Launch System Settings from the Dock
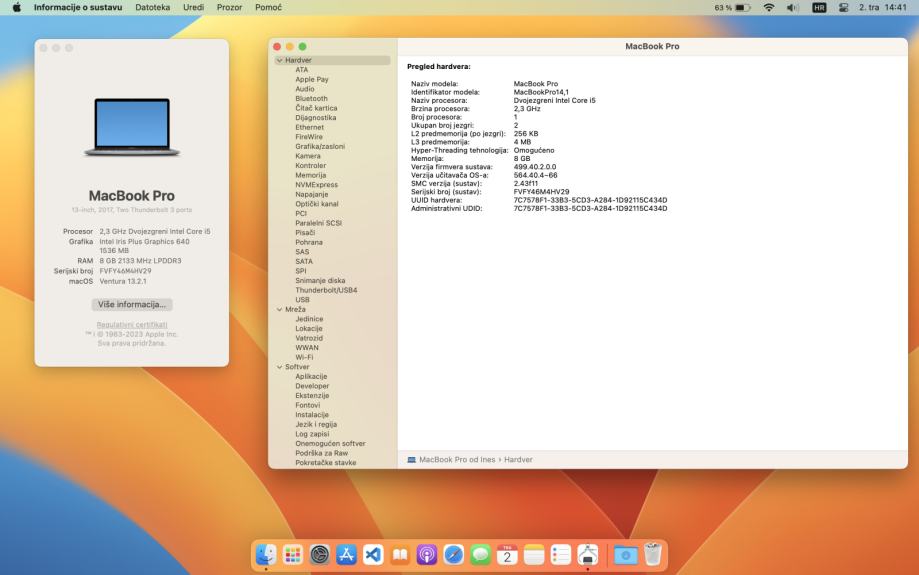Image resolution: width=919 pixels, height=575 pixels. click(x=320, y=554)
